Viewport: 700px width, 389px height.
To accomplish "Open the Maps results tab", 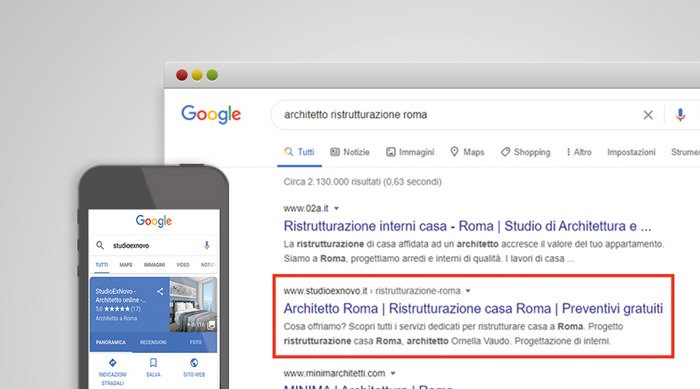I will [467, 152].
